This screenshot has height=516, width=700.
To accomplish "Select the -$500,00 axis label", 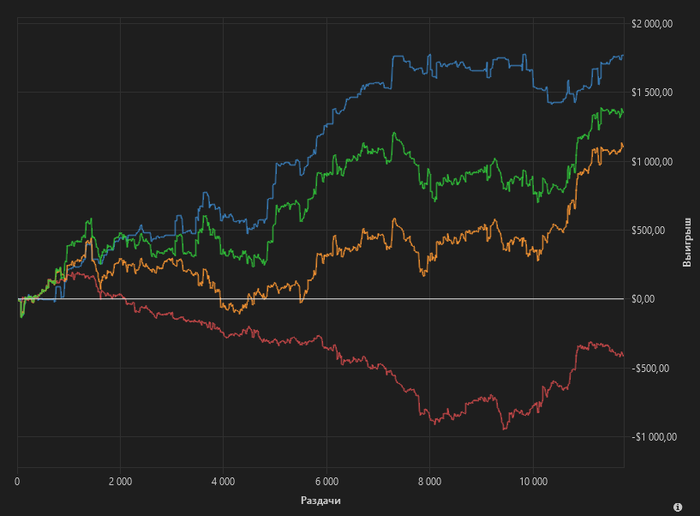I will click(650, 368).
